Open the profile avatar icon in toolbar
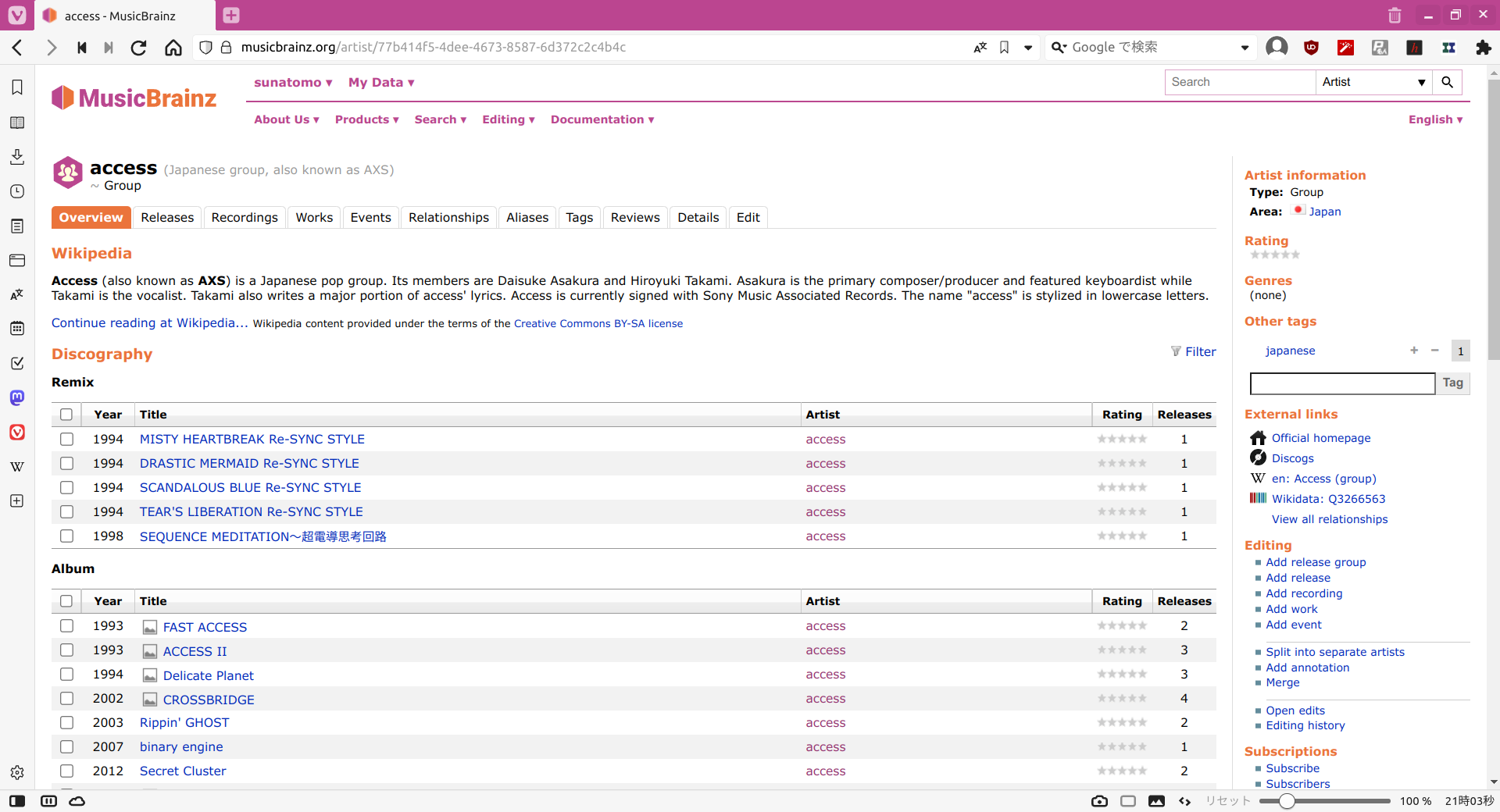This screenshot has height=812, width=1500. coord(1277,48)
